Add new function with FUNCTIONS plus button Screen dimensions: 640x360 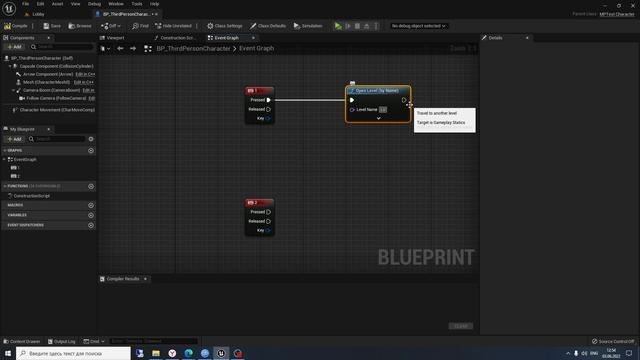tap(91, 187)
